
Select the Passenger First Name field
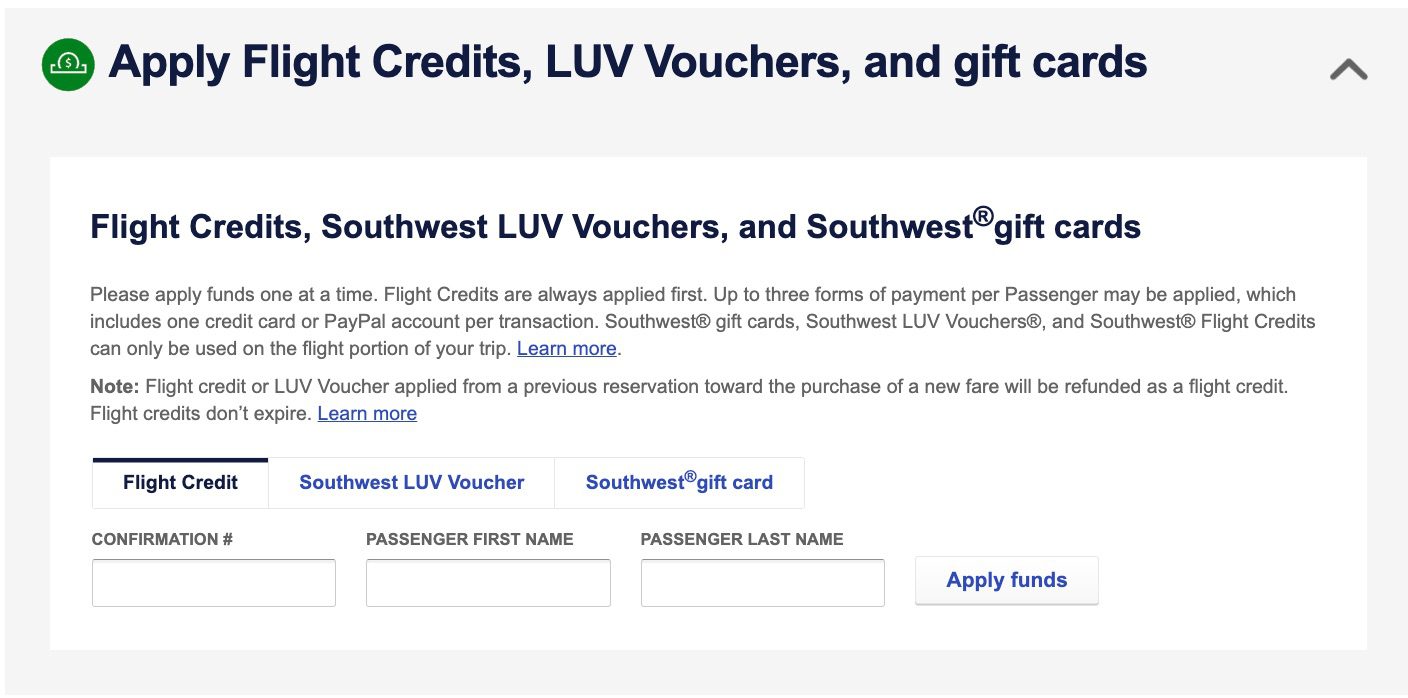coord(488,582)
